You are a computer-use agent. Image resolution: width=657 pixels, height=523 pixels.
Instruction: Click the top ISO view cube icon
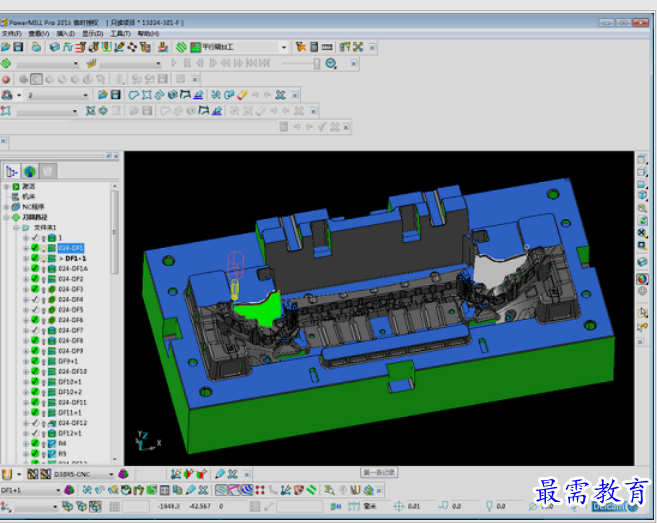(x=642, y=196)
